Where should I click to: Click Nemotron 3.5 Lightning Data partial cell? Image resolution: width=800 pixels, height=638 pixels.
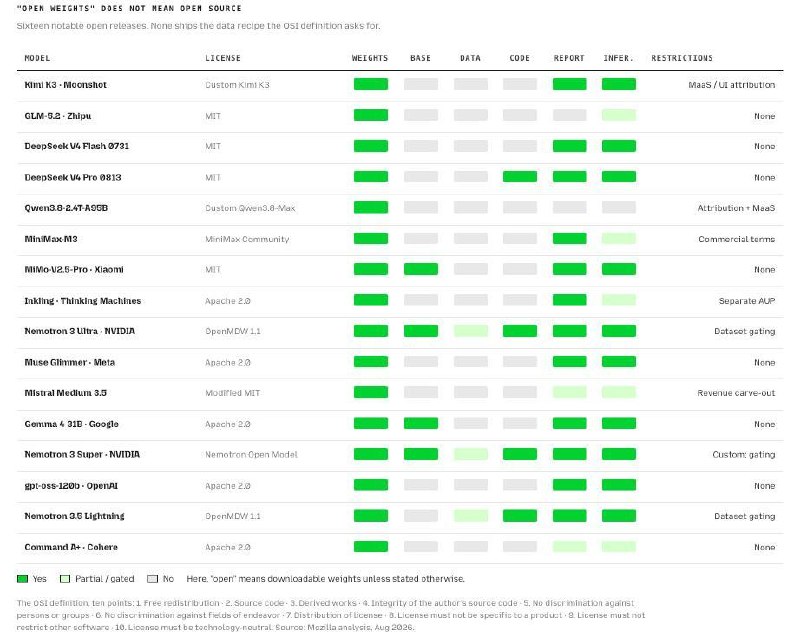[471, 516]
